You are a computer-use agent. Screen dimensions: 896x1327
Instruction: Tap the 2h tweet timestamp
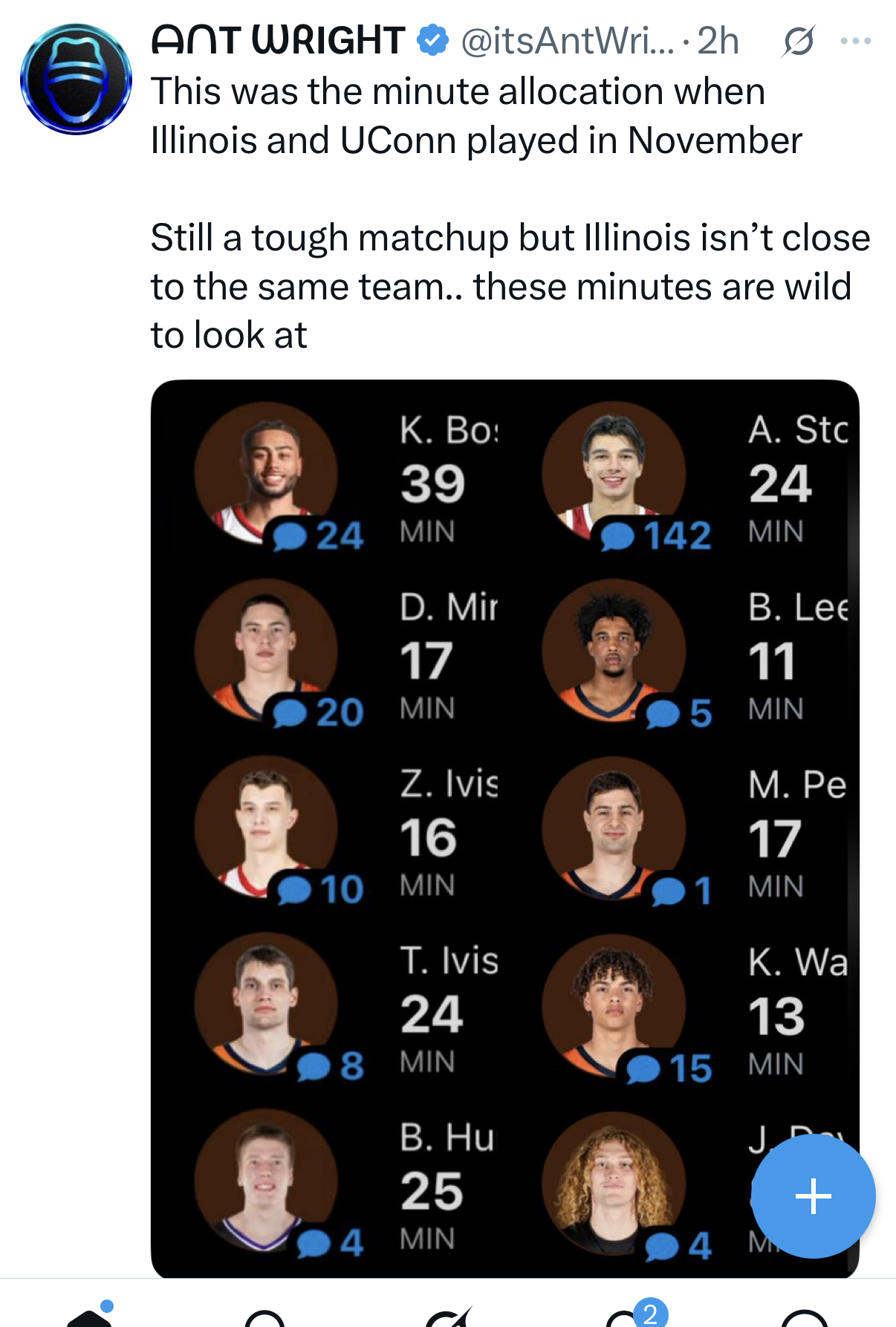[x=718, y=41]
